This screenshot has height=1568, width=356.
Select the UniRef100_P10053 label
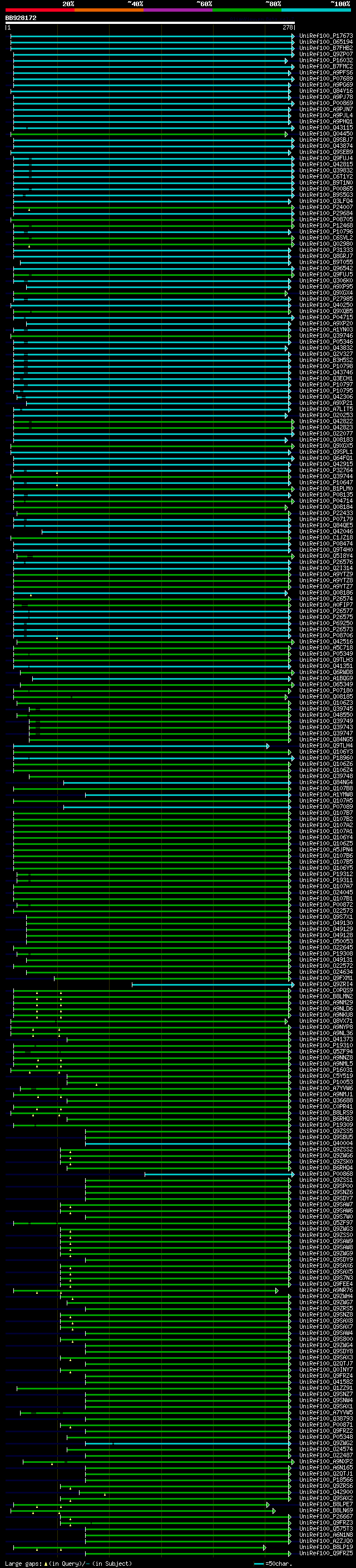click(326, 1082)
